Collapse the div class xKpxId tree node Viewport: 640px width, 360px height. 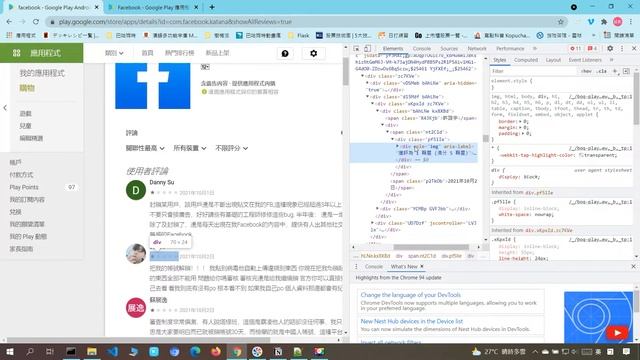point(372,104)
